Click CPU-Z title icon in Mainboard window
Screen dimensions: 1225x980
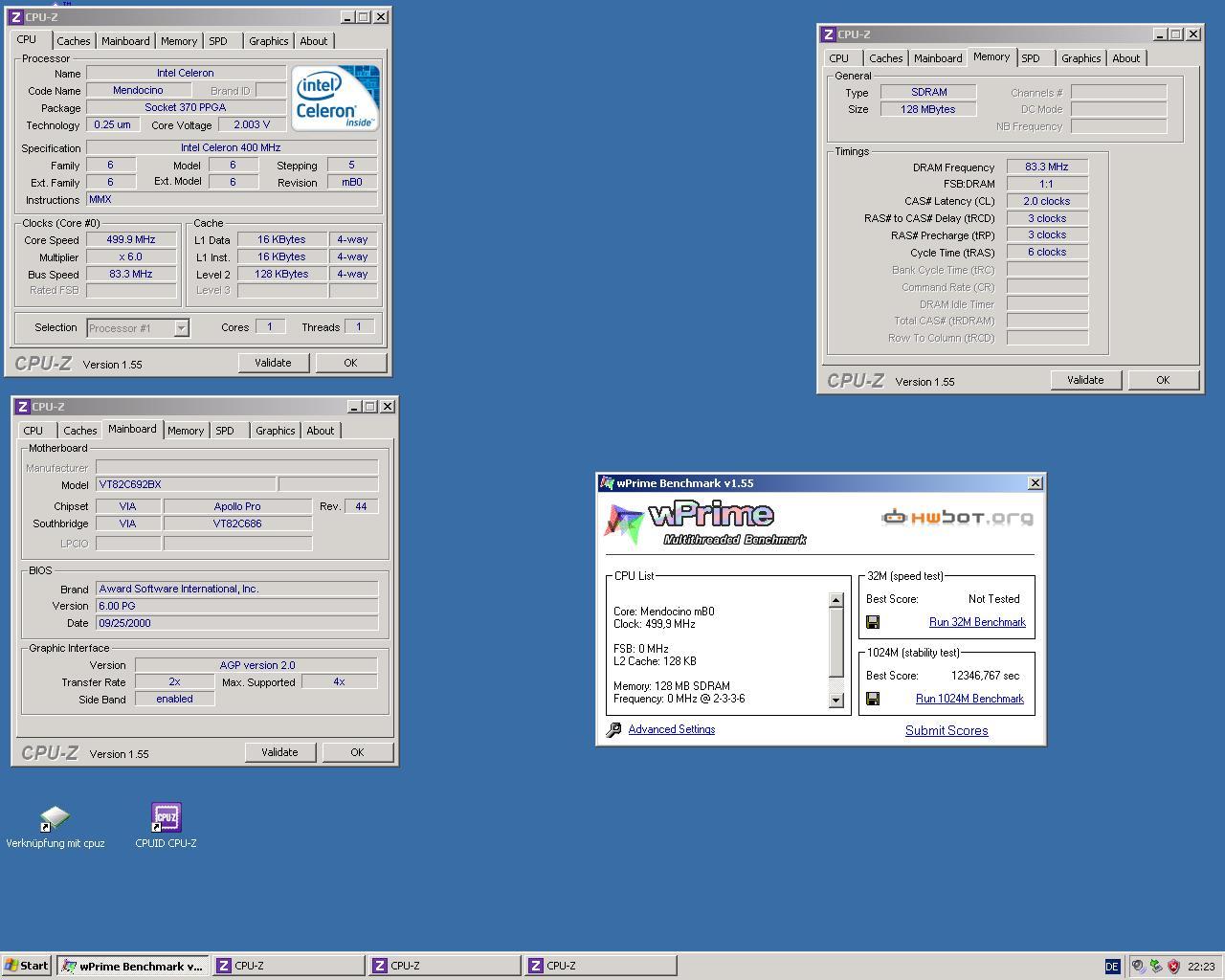(x=23, y=407)
